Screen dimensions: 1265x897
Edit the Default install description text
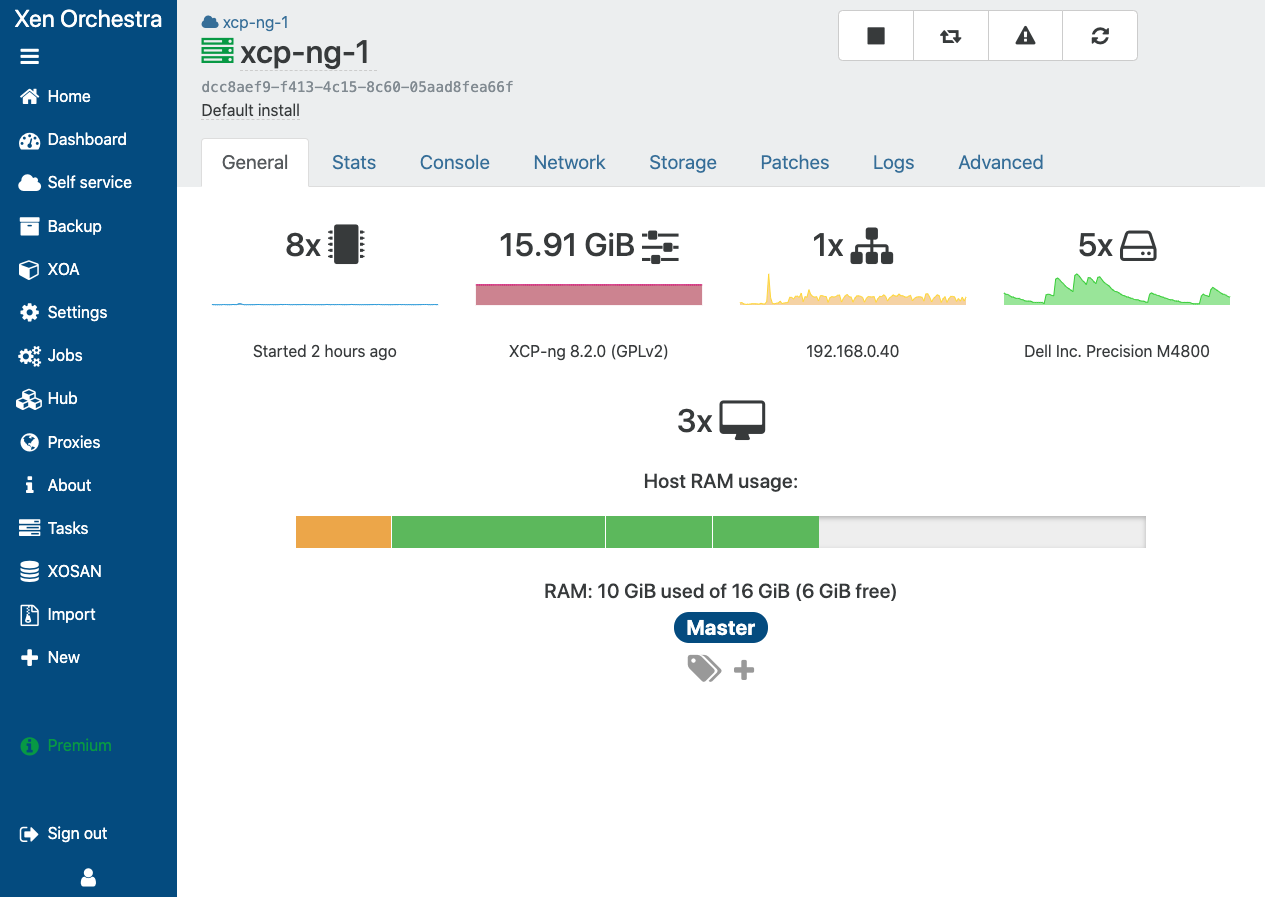[x=250, y=110]
